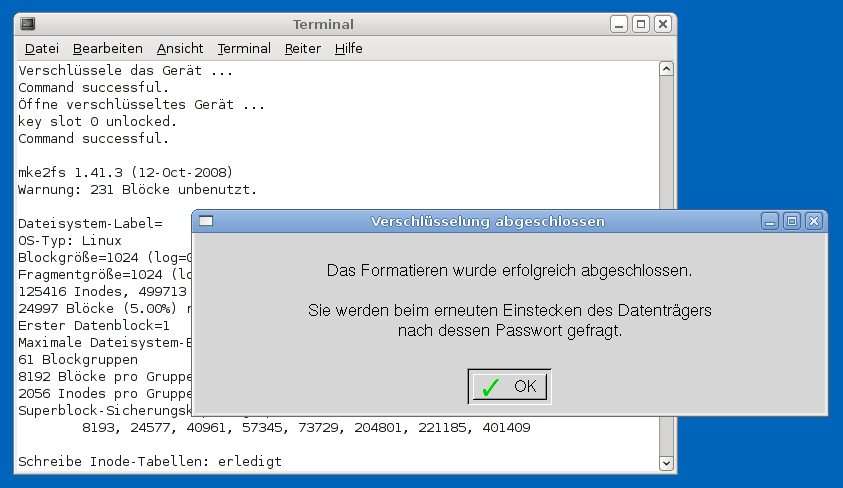Image resolution: width=843 pixels, height=488 pixels.
Task: Click the 'nach dessen Passwort gefragt.' text
Action: point(510,331)
